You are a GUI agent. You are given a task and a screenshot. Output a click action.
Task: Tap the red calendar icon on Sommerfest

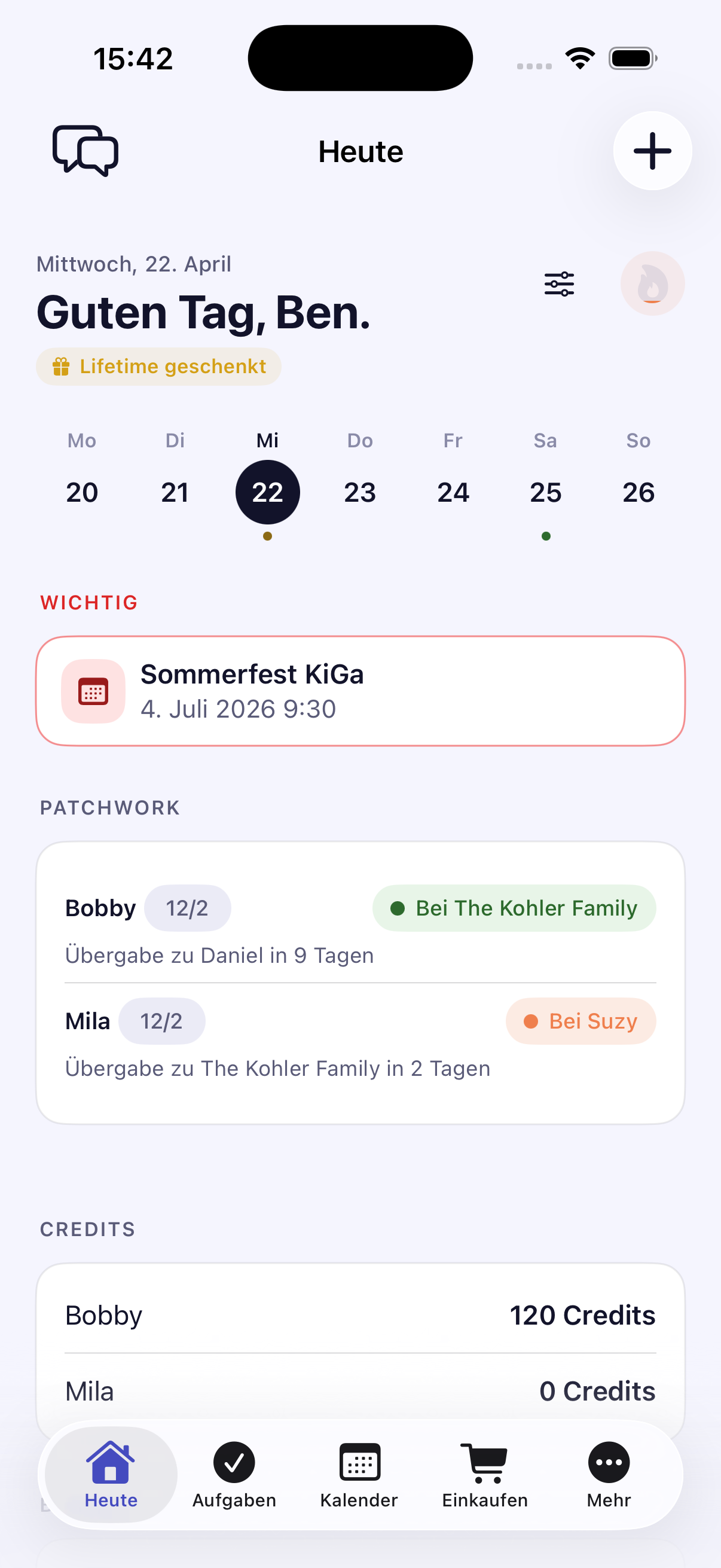point(93,691)
